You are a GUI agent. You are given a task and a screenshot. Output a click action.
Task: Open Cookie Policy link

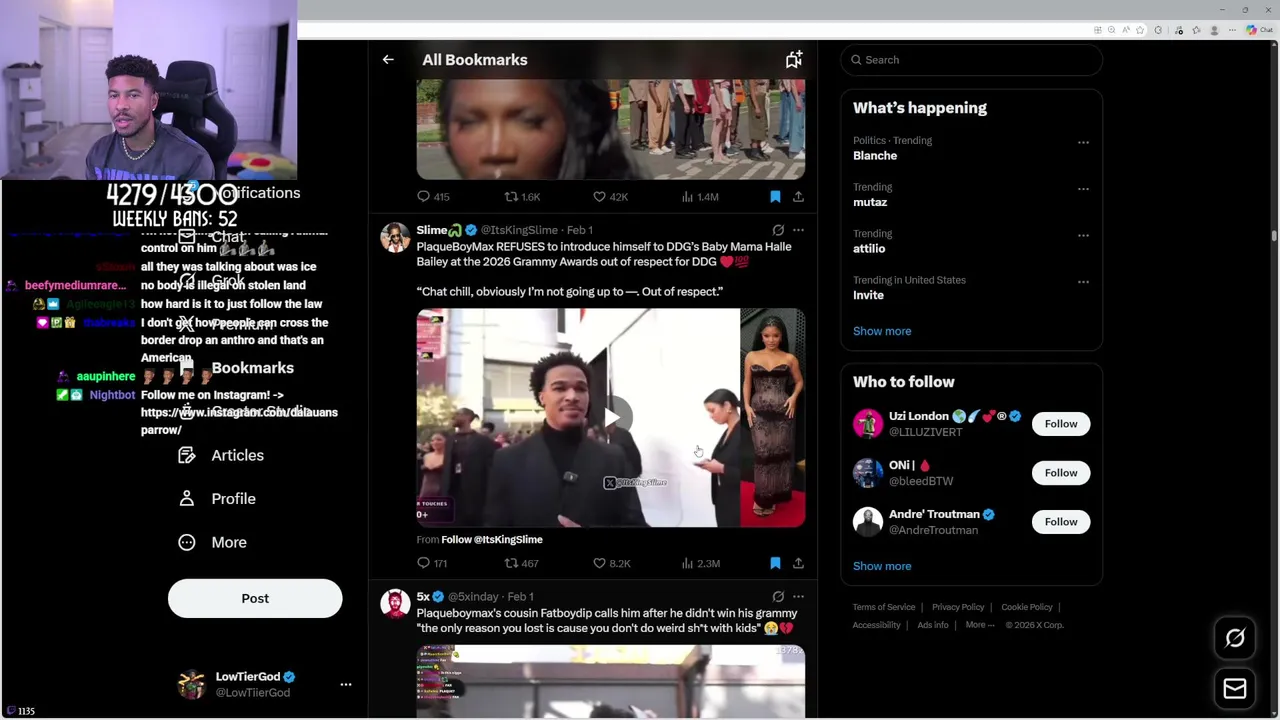pos(1027,607)
